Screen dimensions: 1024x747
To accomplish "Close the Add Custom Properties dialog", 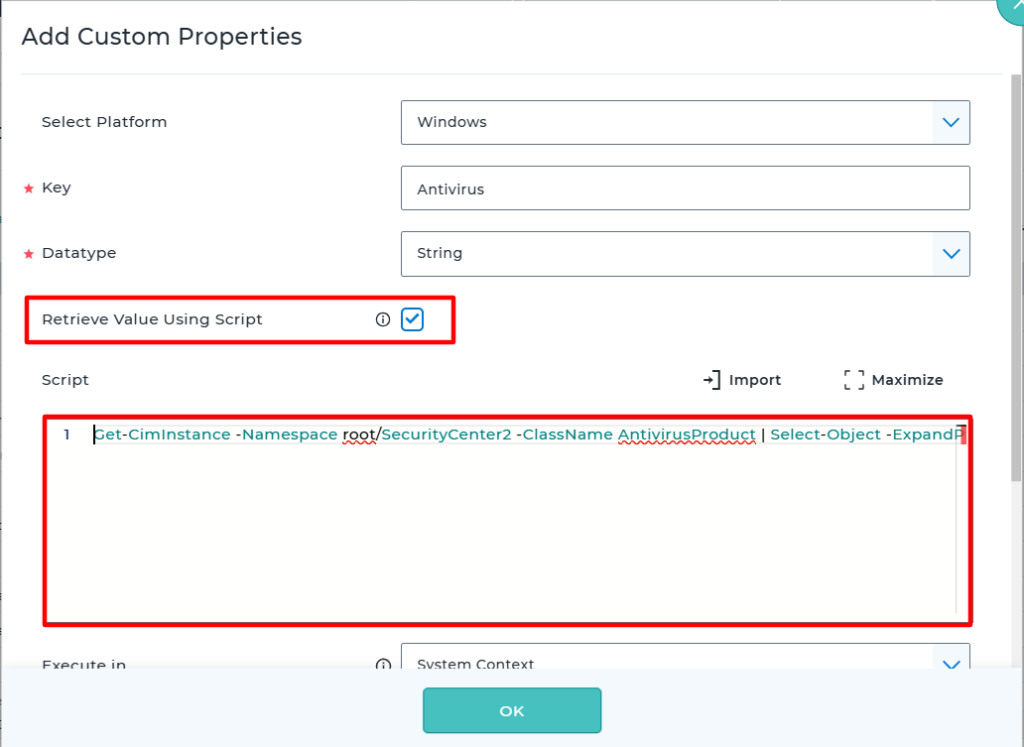I will (x=1012, y=8).
